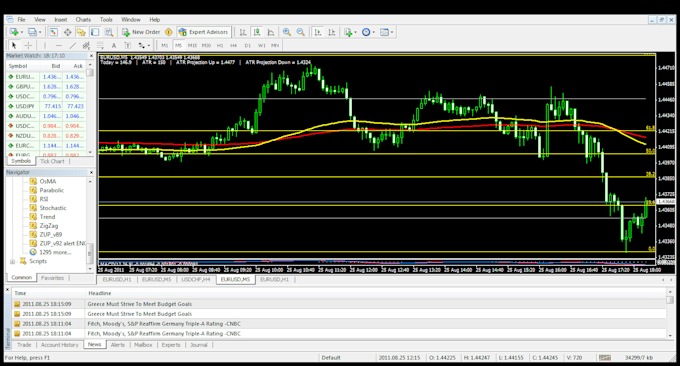Image resolution: width=680 pixels, height=366 pixels.
Task: Select the standard cursor tool
Action: 14,45
